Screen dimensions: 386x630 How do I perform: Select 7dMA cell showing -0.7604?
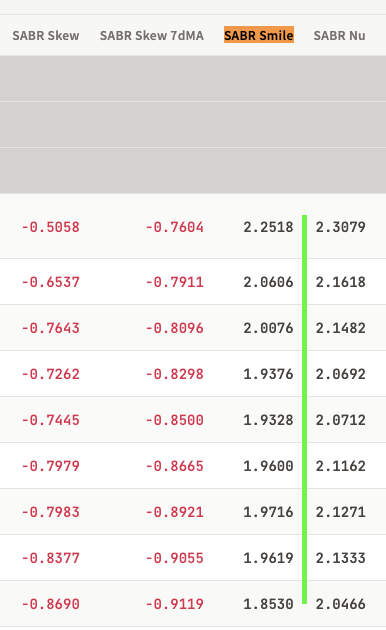[174, 227]
